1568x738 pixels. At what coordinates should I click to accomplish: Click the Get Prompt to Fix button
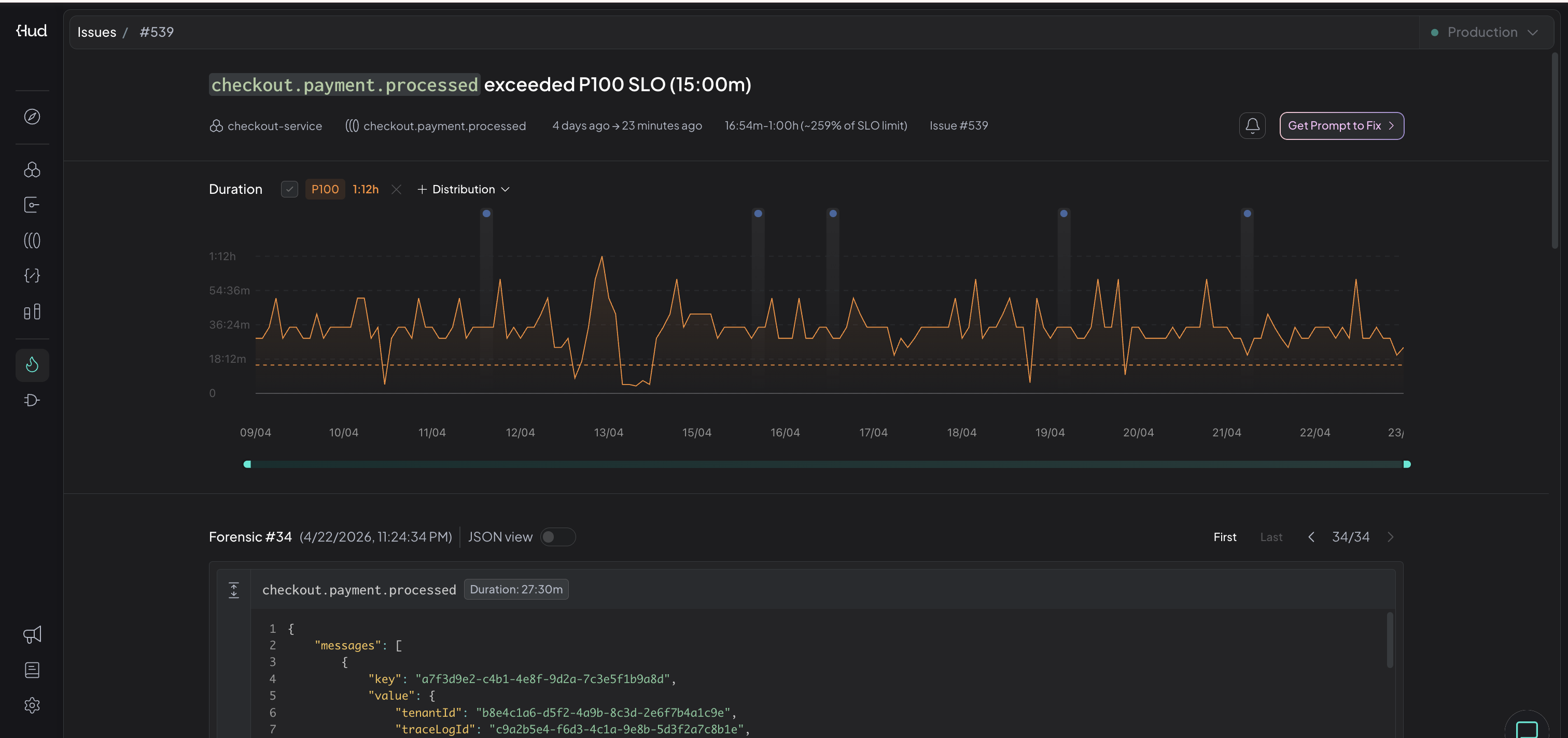[x=1341, y=125]
